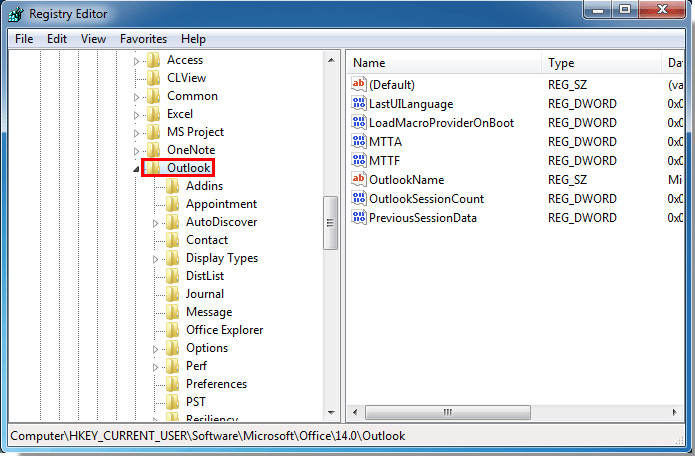The image size is (695, 456).
Task: Select the LoadMacroProviderOnBoot value name
Action: click(x=441, y=123)
